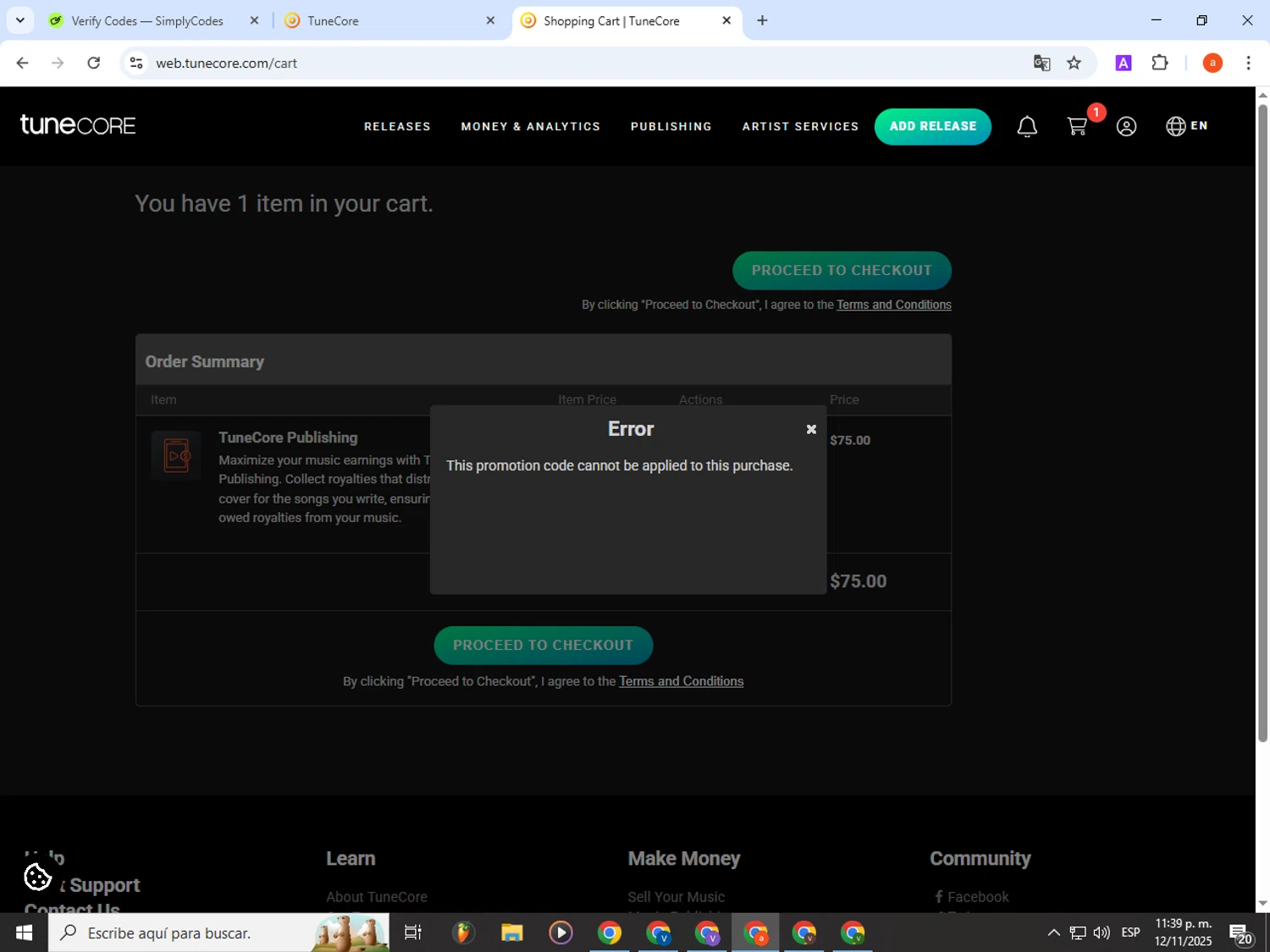Open the purple A extension icon
This screenshot has width=1270, height=952.
click(1124, 63)
